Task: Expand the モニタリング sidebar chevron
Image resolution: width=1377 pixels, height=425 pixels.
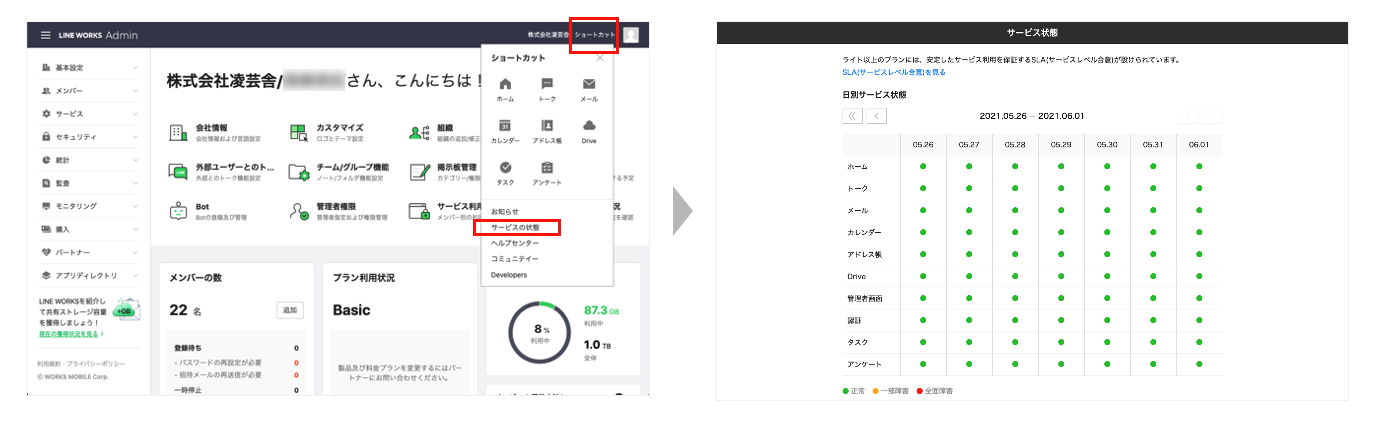Action: tap(134, 205)
